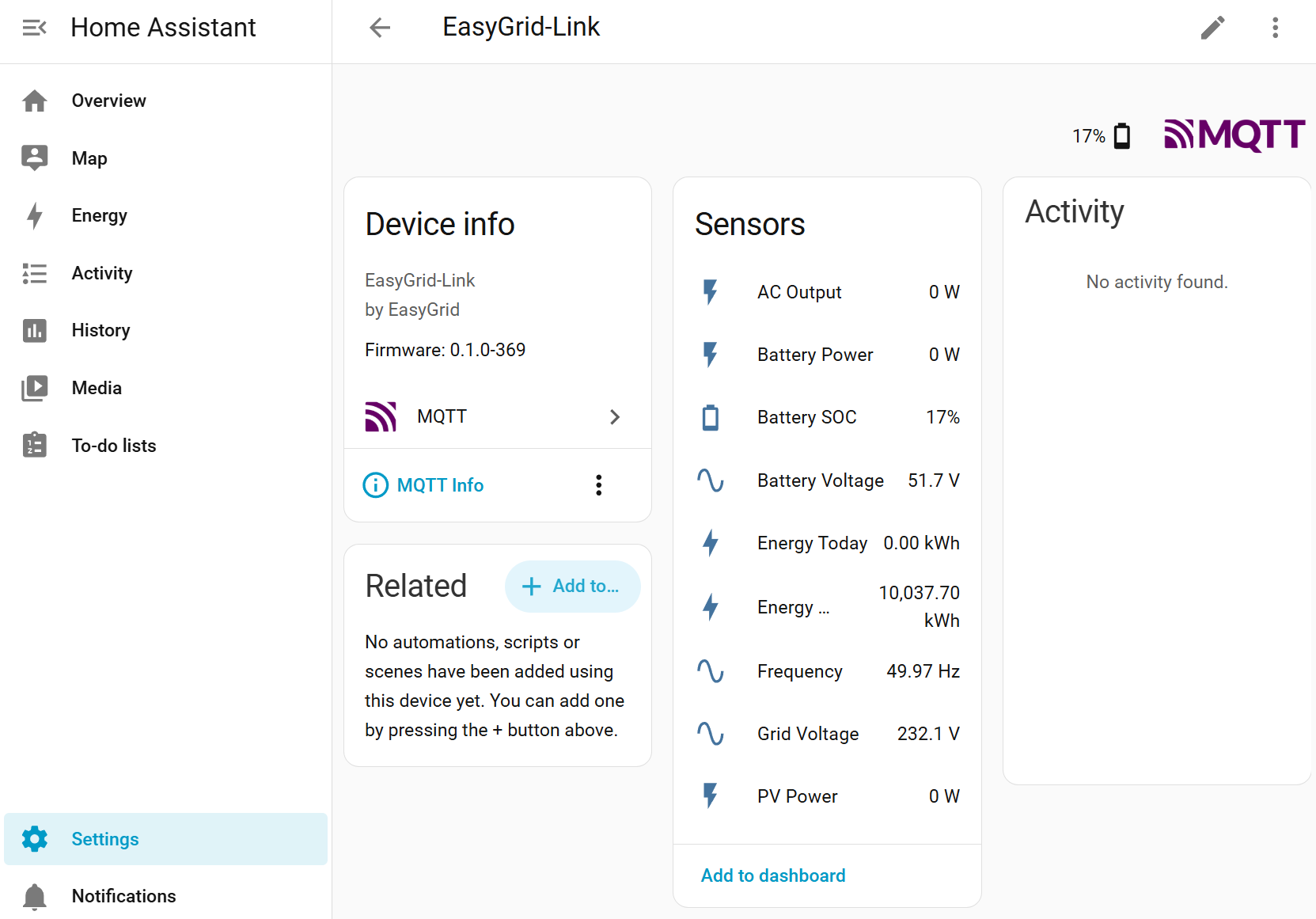Image resolution: width=1316 pixels, height=919 pixels.
Task: Collapse the sidebar with the hamburger icon
Action: coord(34,28)
